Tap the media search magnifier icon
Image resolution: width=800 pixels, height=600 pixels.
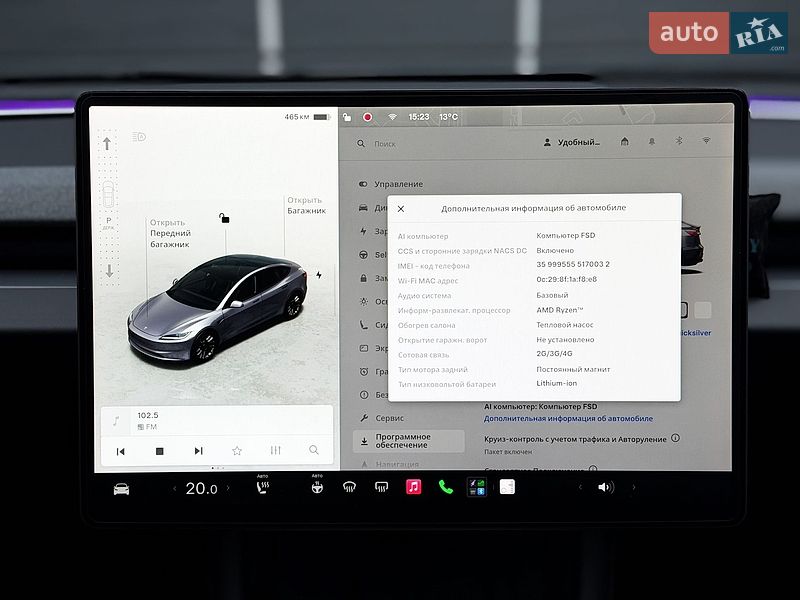314,449
